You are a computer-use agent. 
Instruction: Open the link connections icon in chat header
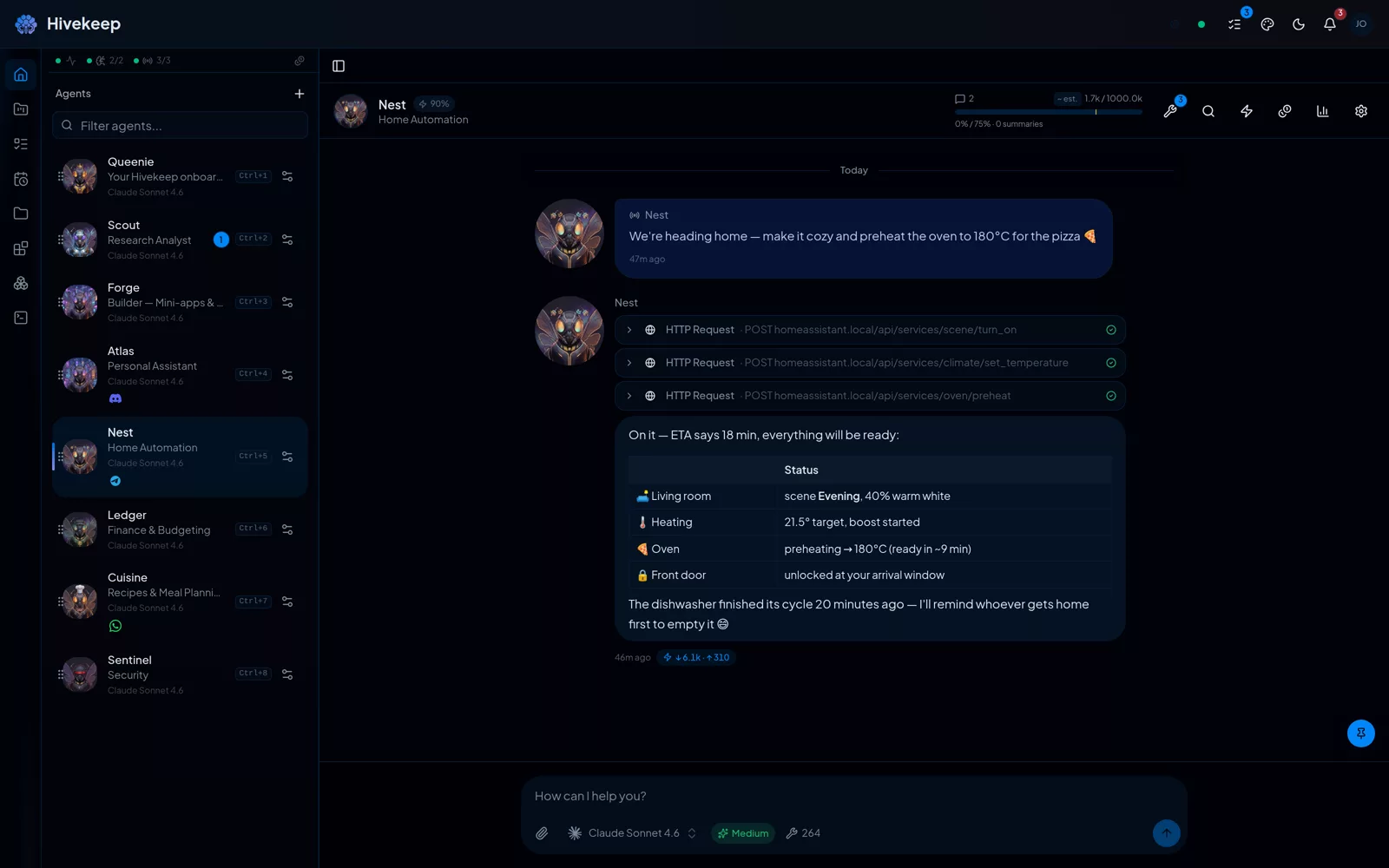[1285, 111]
